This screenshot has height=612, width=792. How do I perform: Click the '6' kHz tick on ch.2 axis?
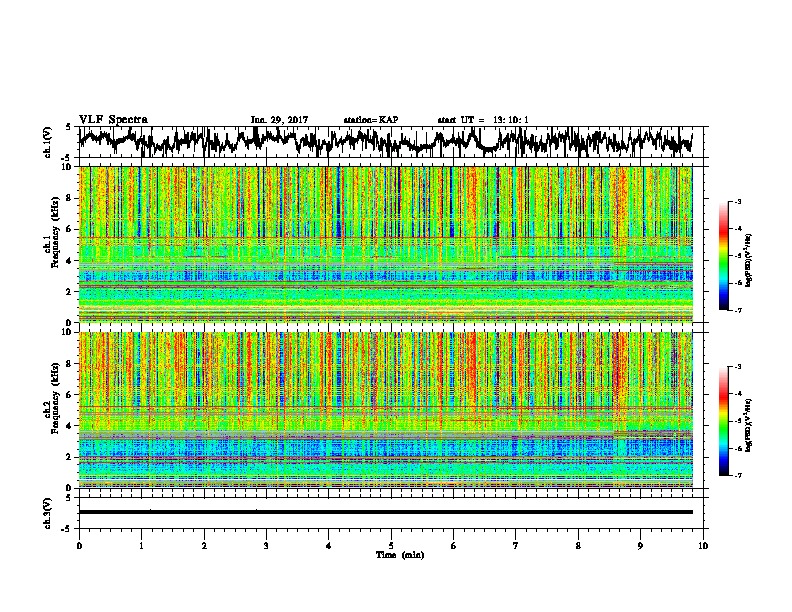point(70,395)
